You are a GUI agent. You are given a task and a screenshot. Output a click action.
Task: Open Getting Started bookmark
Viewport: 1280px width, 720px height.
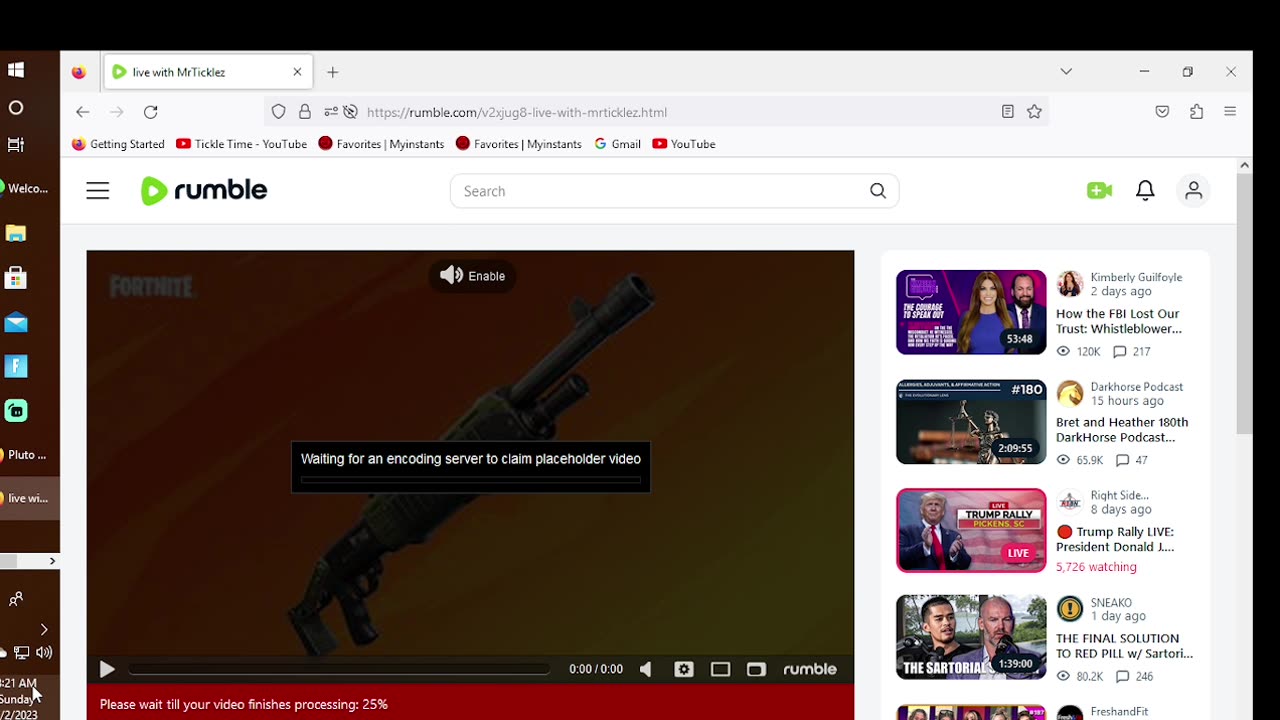pyautogui.click(x=118, y=144)
